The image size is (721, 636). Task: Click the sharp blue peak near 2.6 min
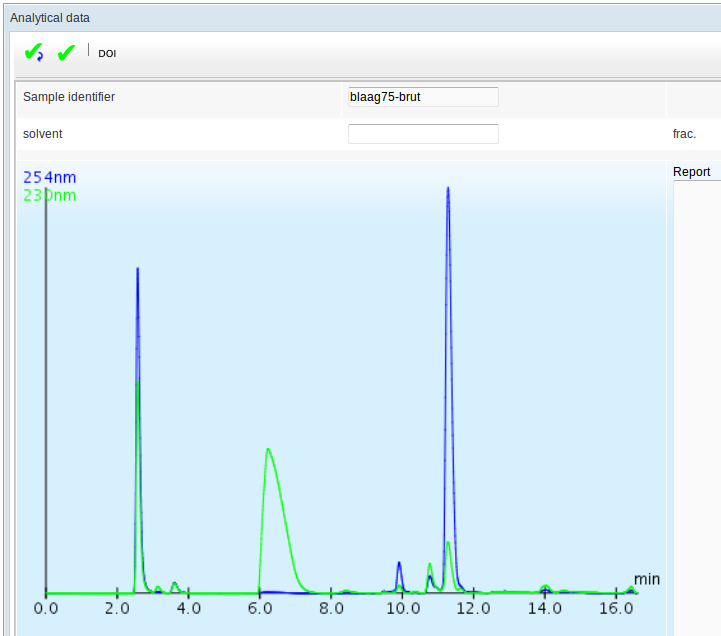pos(137,270)
